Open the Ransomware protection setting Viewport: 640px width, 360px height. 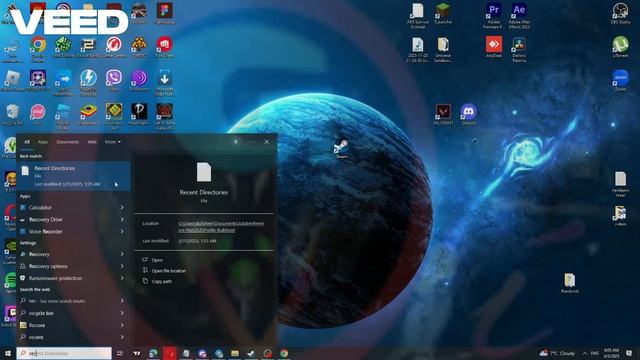tap(67, 278)
